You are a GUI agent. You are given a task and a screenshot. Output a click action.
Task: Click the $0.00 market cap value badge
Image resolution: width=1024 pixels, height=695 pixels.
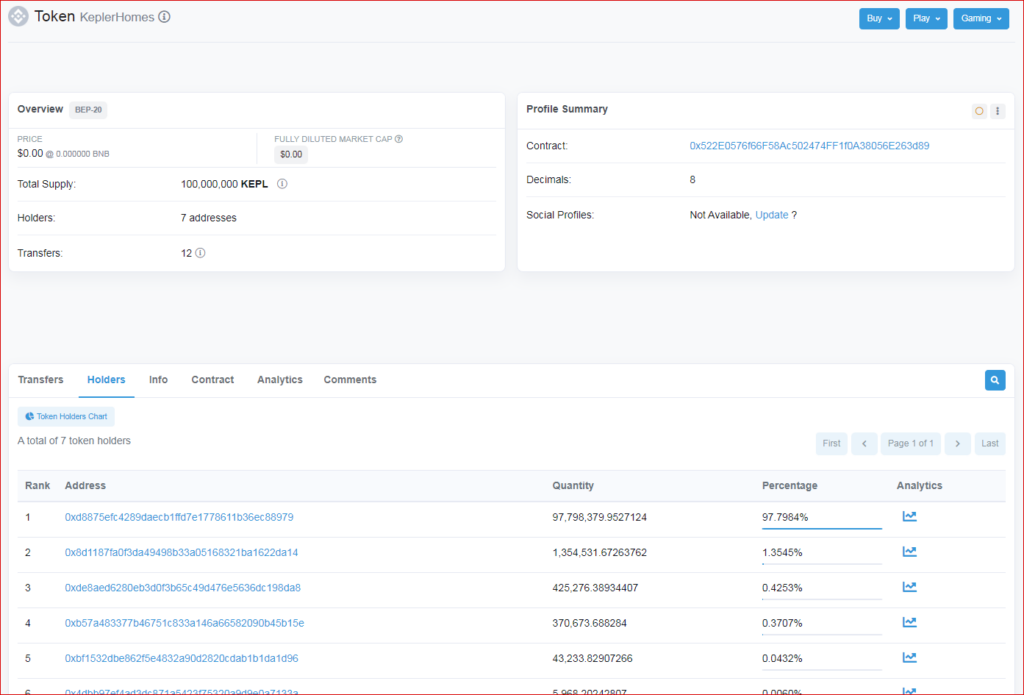[x=291, y=155]
